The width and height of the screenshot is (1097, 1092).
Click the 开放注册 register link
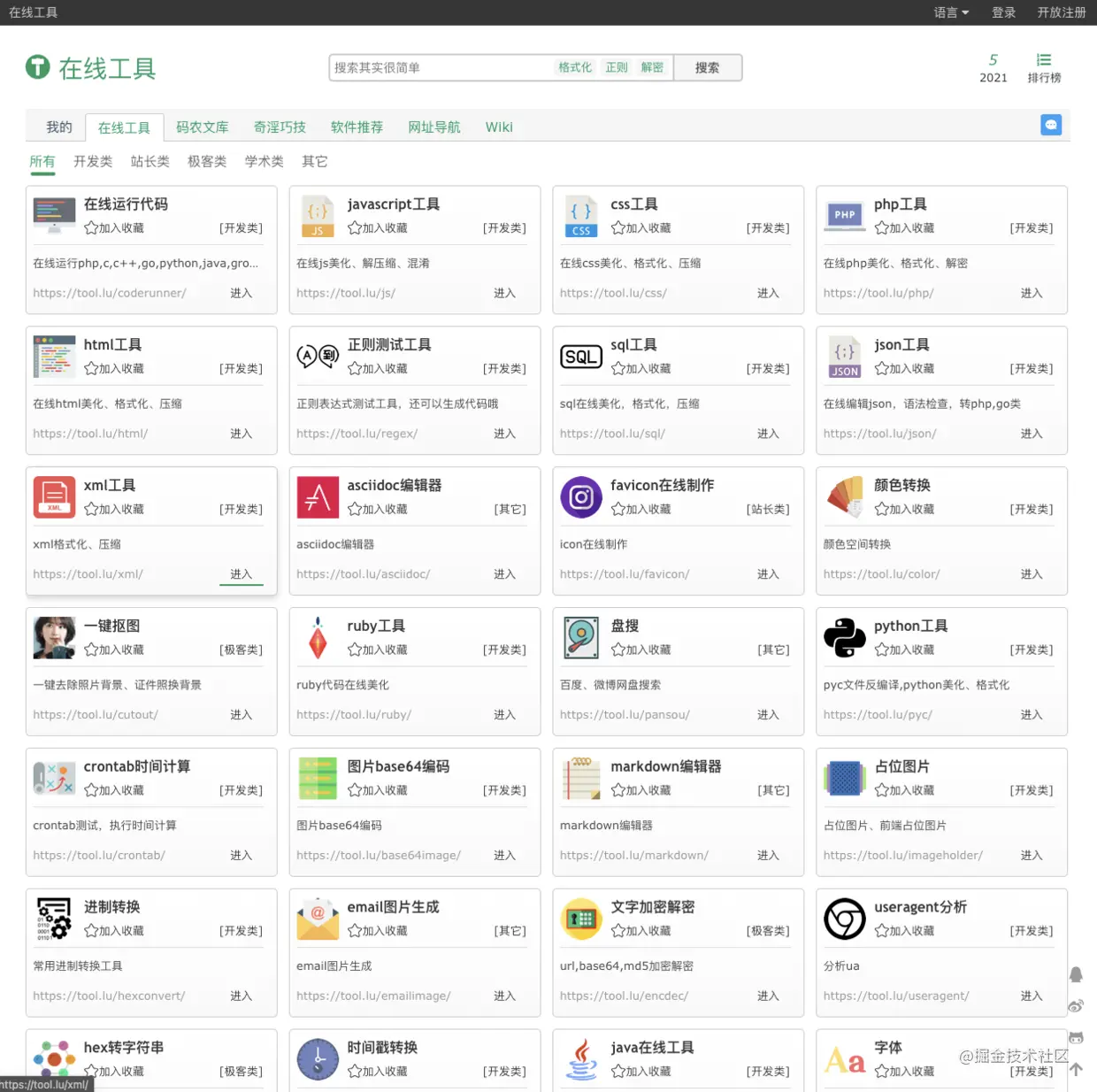click(1062, 12)
